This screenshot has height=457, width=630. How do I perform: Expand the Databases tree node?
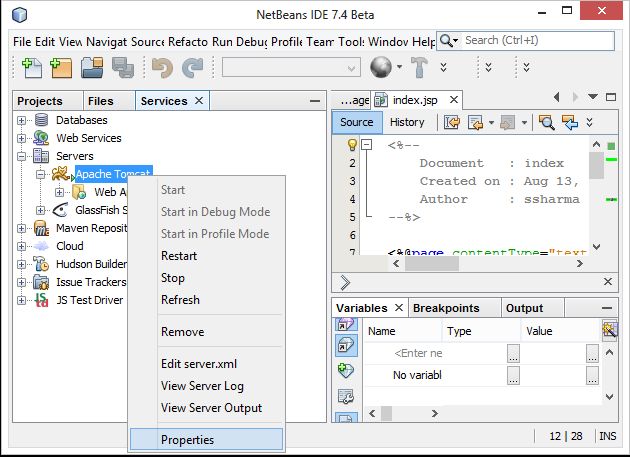pos(21,120)
